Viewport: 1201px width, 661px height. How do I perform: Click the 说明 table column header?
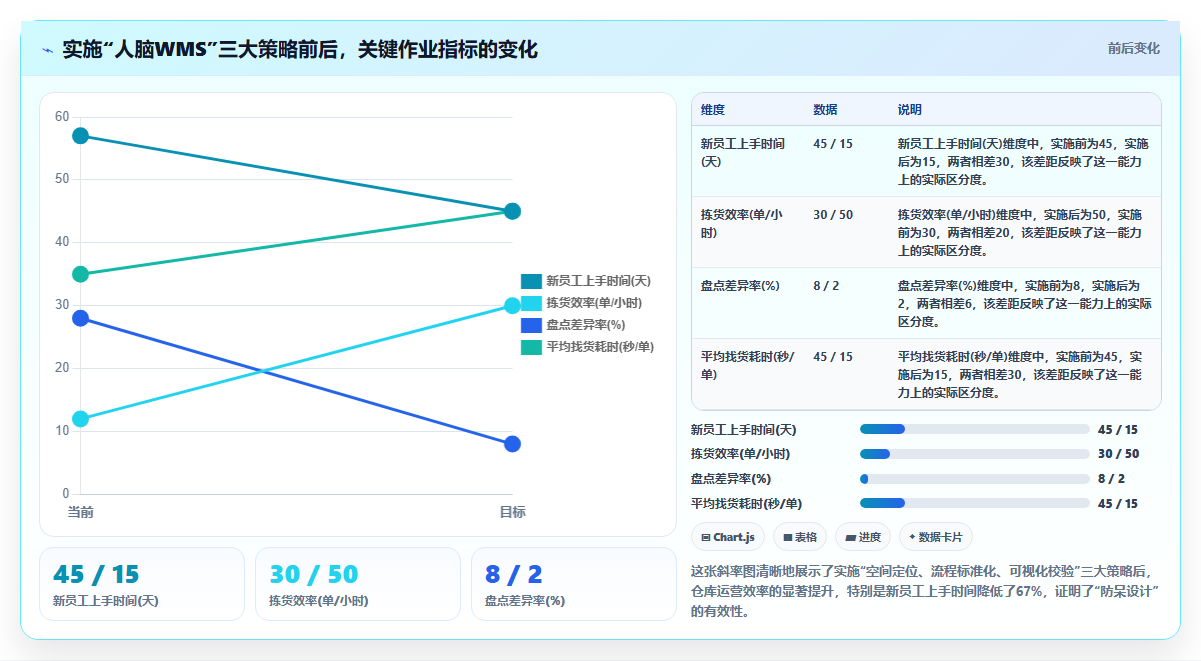909,110
